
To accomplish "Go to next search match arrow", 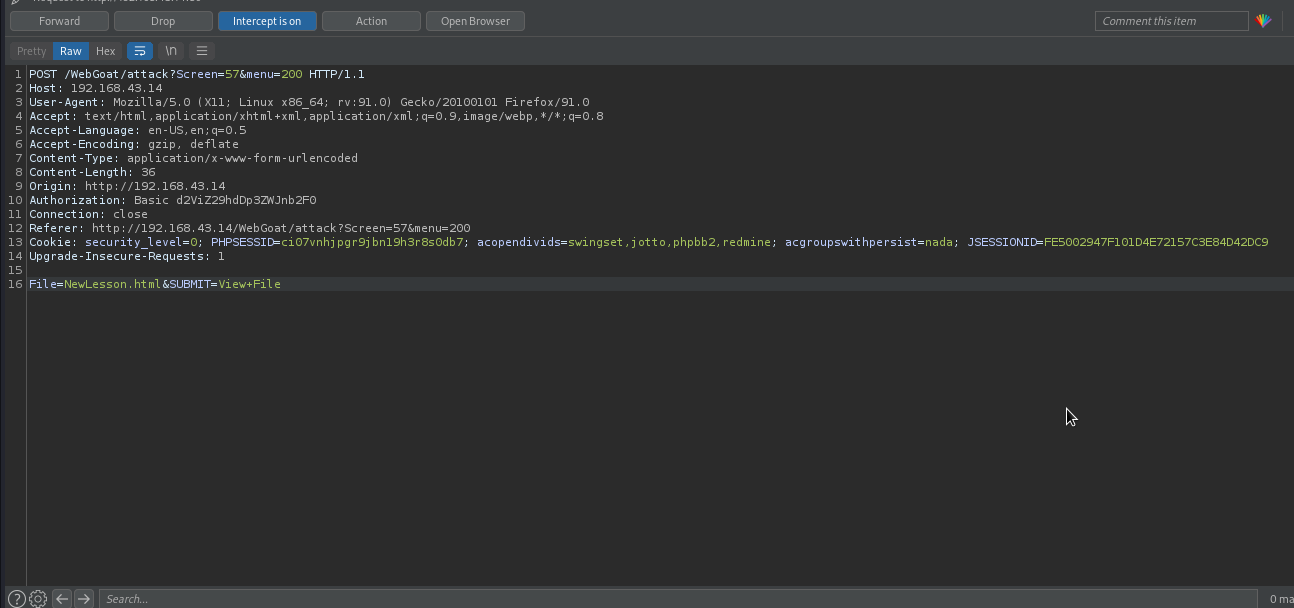I will coord(84,599).
